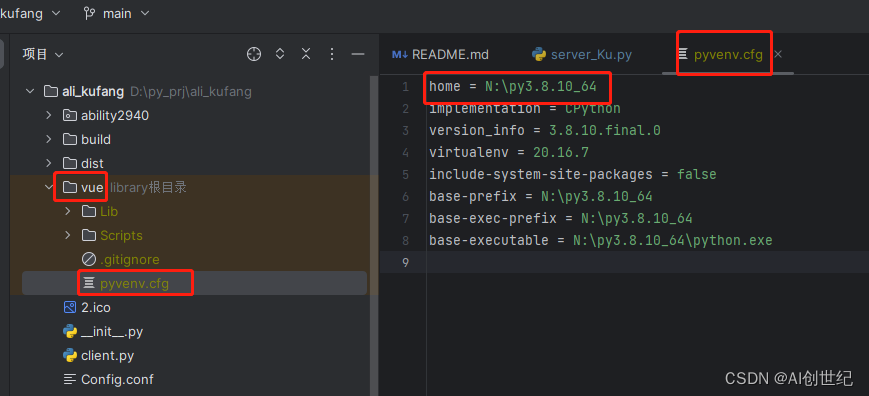Click the folder icon of vue
Viewport: 869px width, 396px height.
click(69, 187)
